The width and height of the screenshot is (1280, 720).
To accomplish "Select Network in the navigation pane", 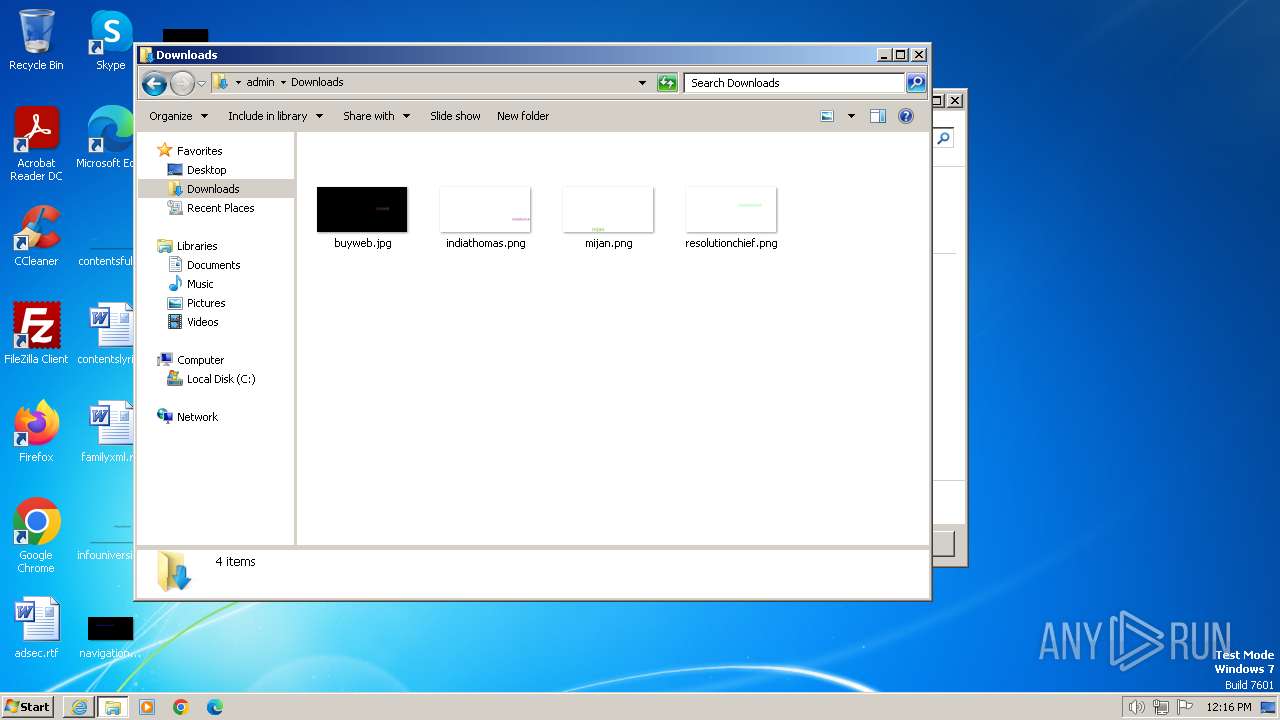I will pos(197,417).
